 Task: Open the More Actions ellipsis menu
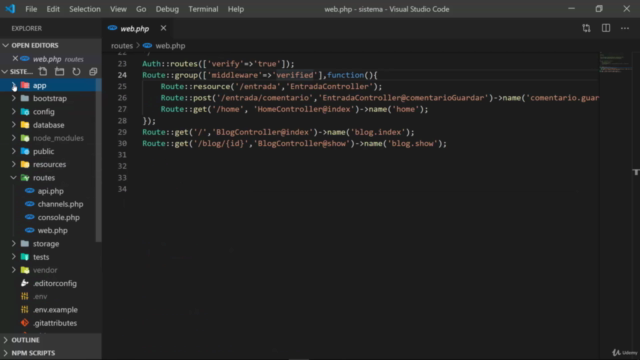[625, 28]
